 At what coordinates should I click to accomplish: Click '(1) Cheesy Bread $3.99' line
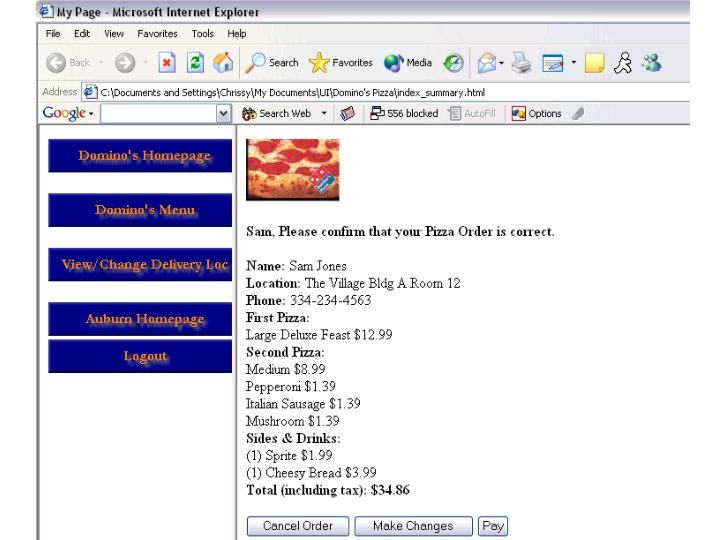(x=311, y=472)
